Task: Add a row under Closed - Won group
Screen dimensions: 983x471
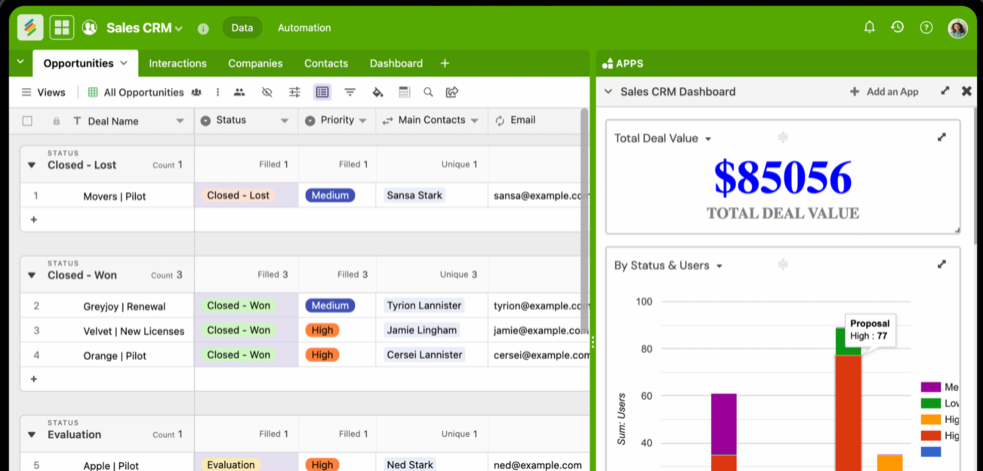Action: (34, 379)
